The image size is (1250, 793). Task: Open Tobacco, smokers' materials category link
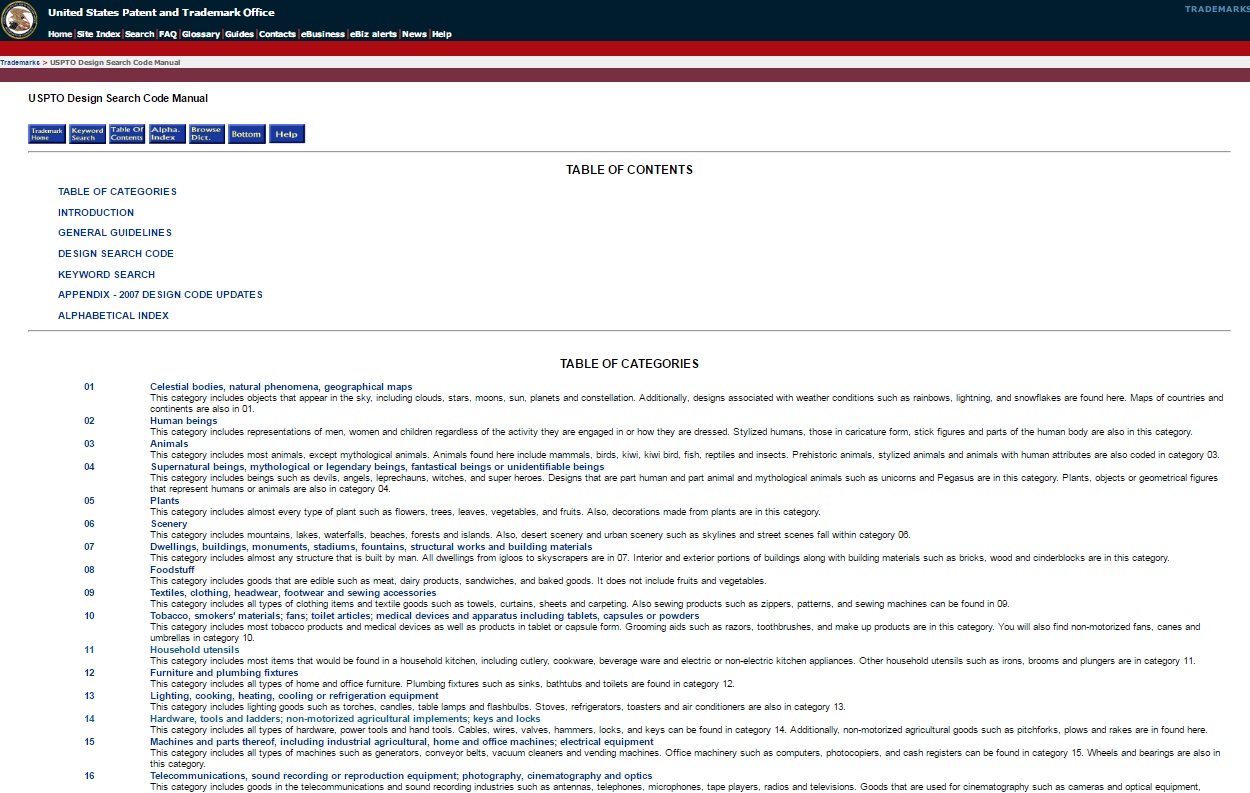pos(425,616)
